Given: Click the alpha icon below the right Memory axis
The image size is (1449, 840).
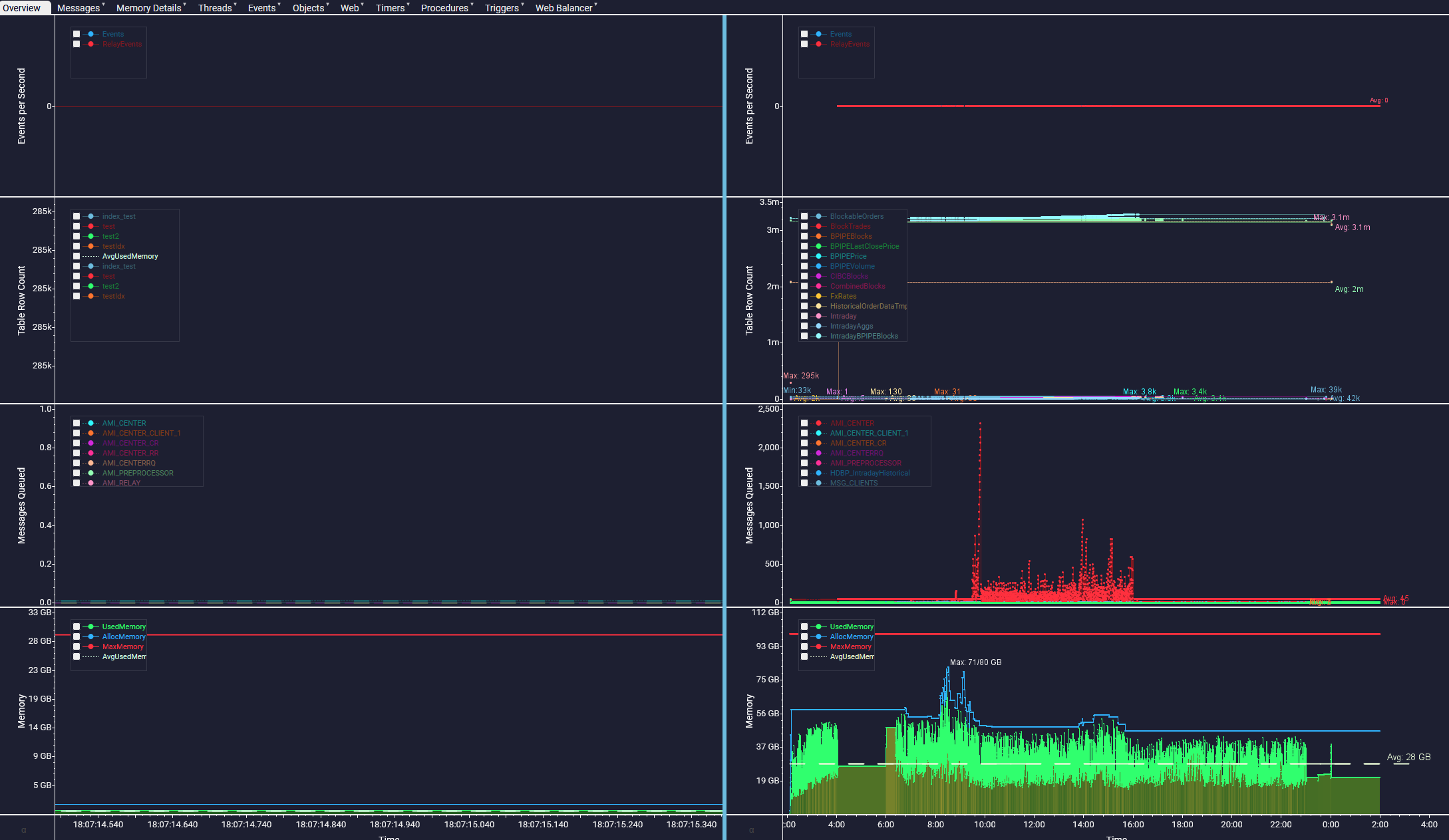Looking at the screenshot, I should coord(752,830).
